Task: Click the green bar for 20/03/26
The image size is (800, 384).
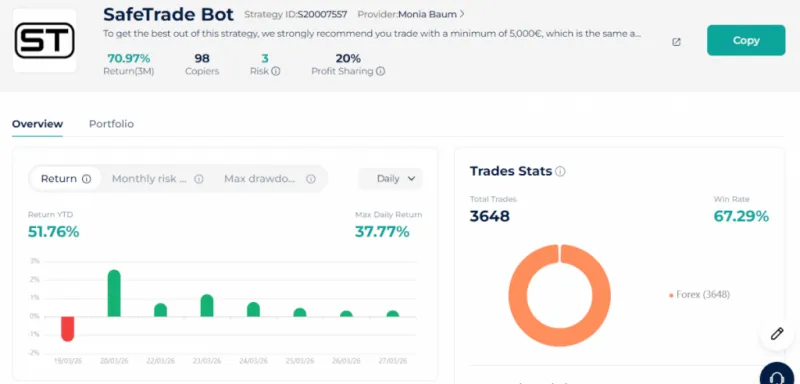Action: click(x=114, y=293)
